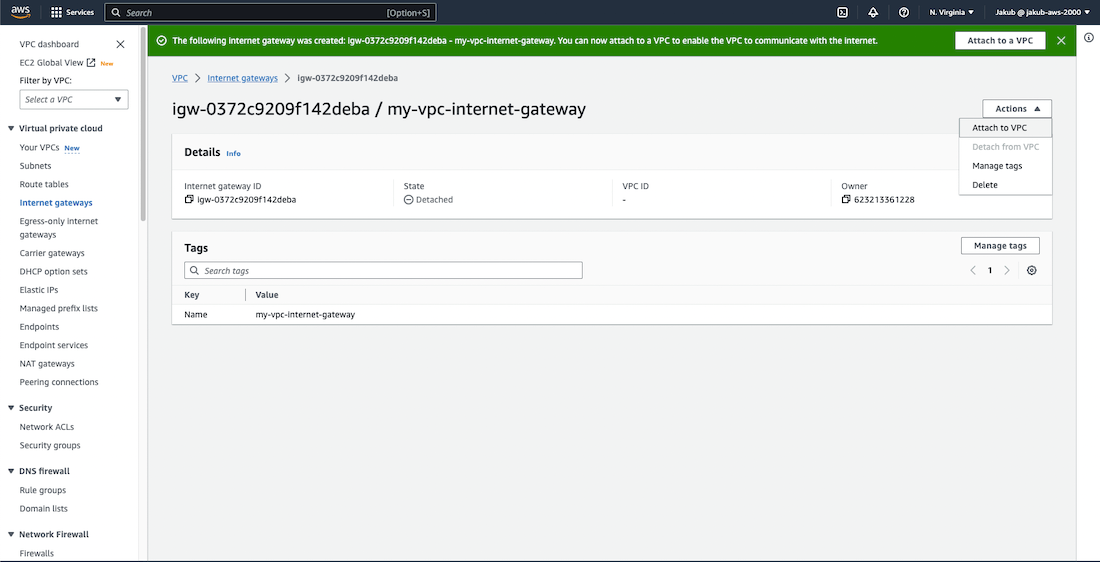Click the Manage tags button in Tags panel
Image resolution: width=1100 pixels, height=562 pixels.
(x=1000, y=246)
